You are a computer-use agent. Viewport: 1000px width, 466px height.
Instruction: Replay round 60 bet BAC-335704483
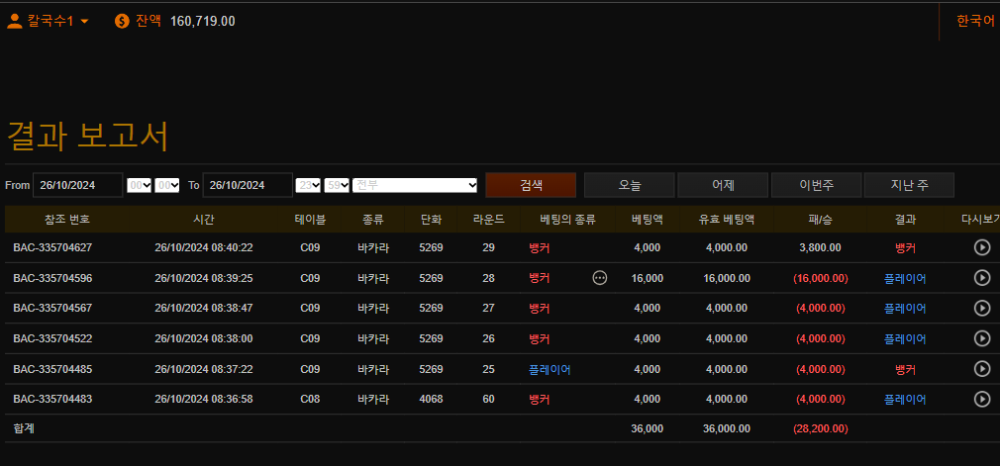(x=981, y=399)
